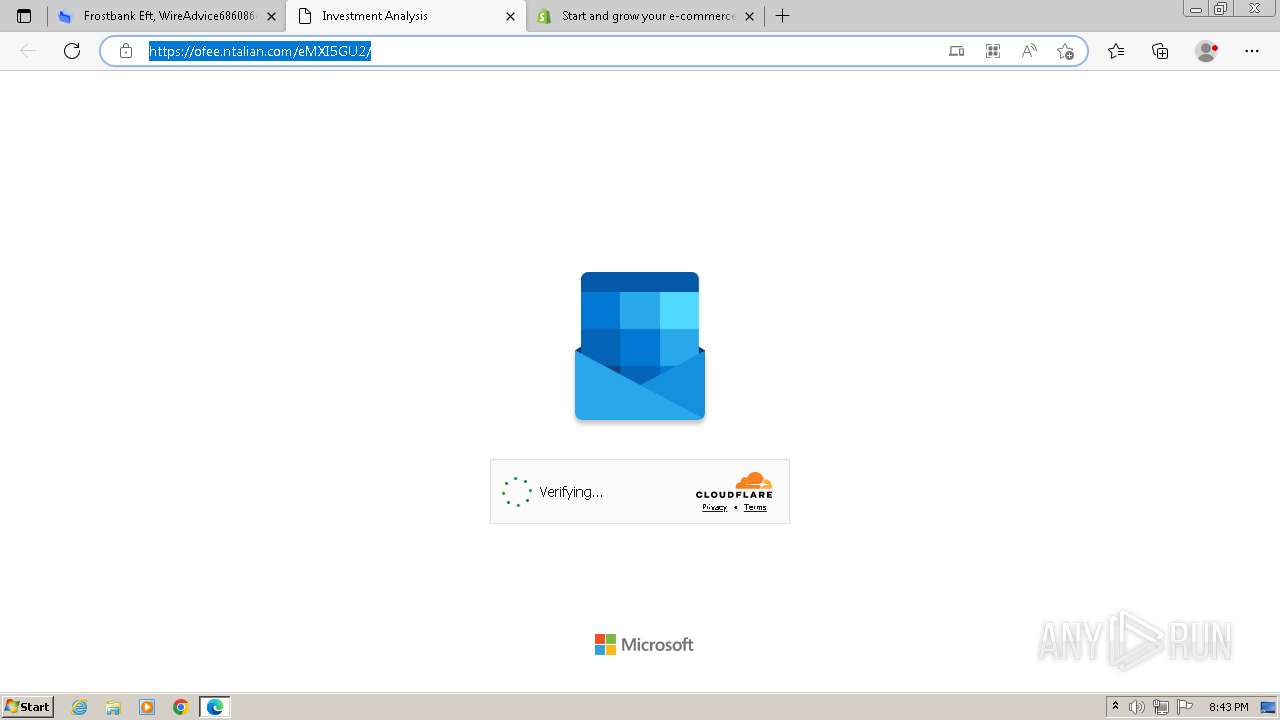The width and height of the screenshot is (1280, 720).
Task: Launch Google Chrome from the taskbar
Action: [181, 707]
